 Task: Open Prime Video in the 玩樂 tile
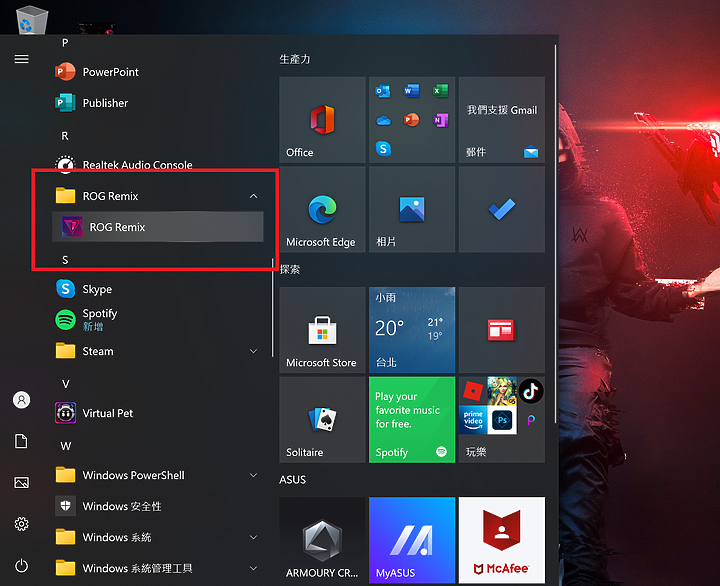coord(473,420)
